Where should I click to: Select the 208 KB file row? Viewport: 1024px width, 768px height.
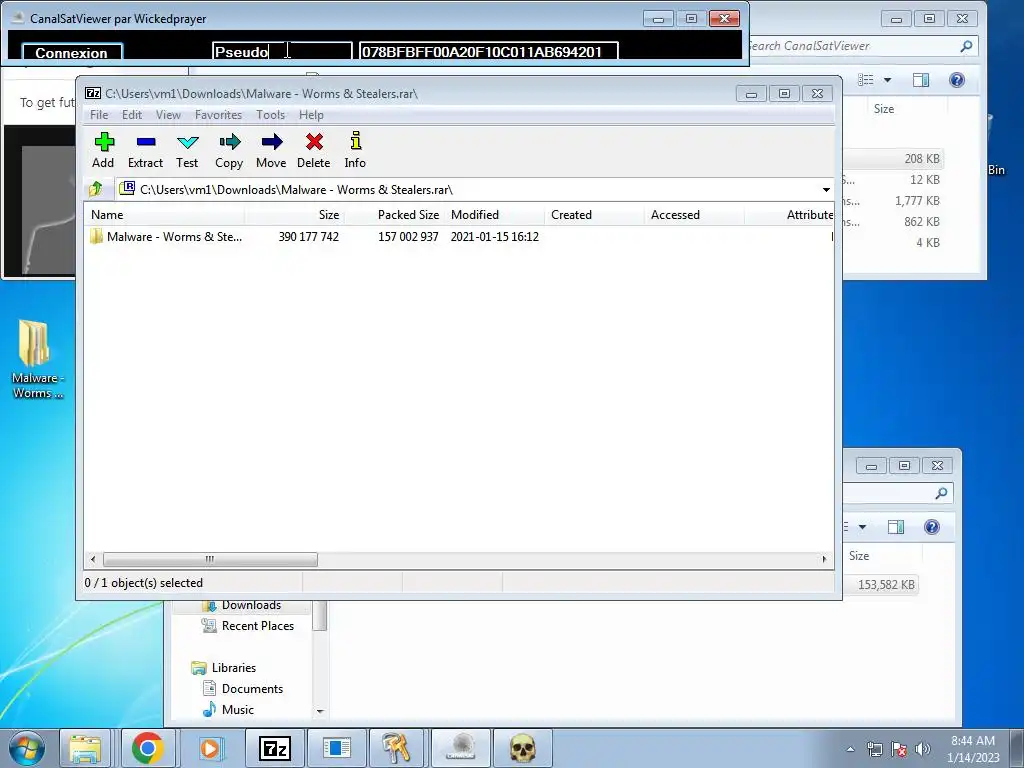893,159
